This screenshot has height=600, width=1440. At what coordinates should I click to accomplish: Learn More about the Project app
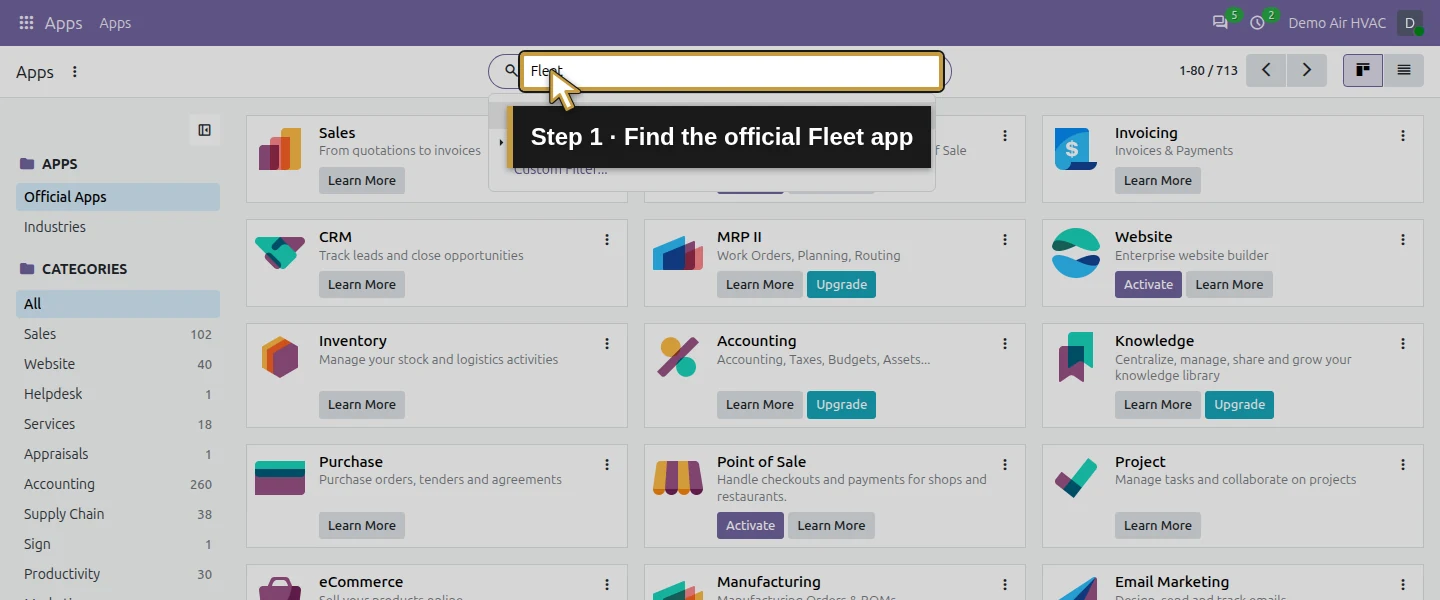[x=1158, y=525]
